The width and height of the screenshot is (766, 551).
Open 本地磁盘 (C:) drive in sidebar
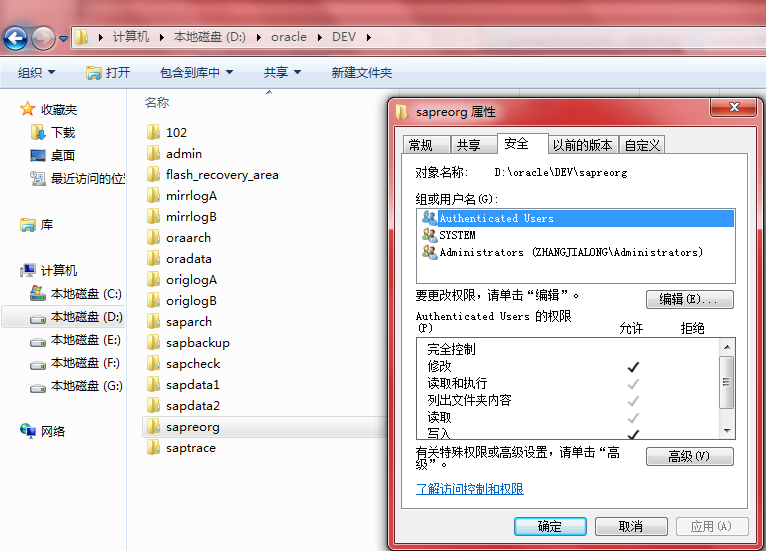[76, 294]
